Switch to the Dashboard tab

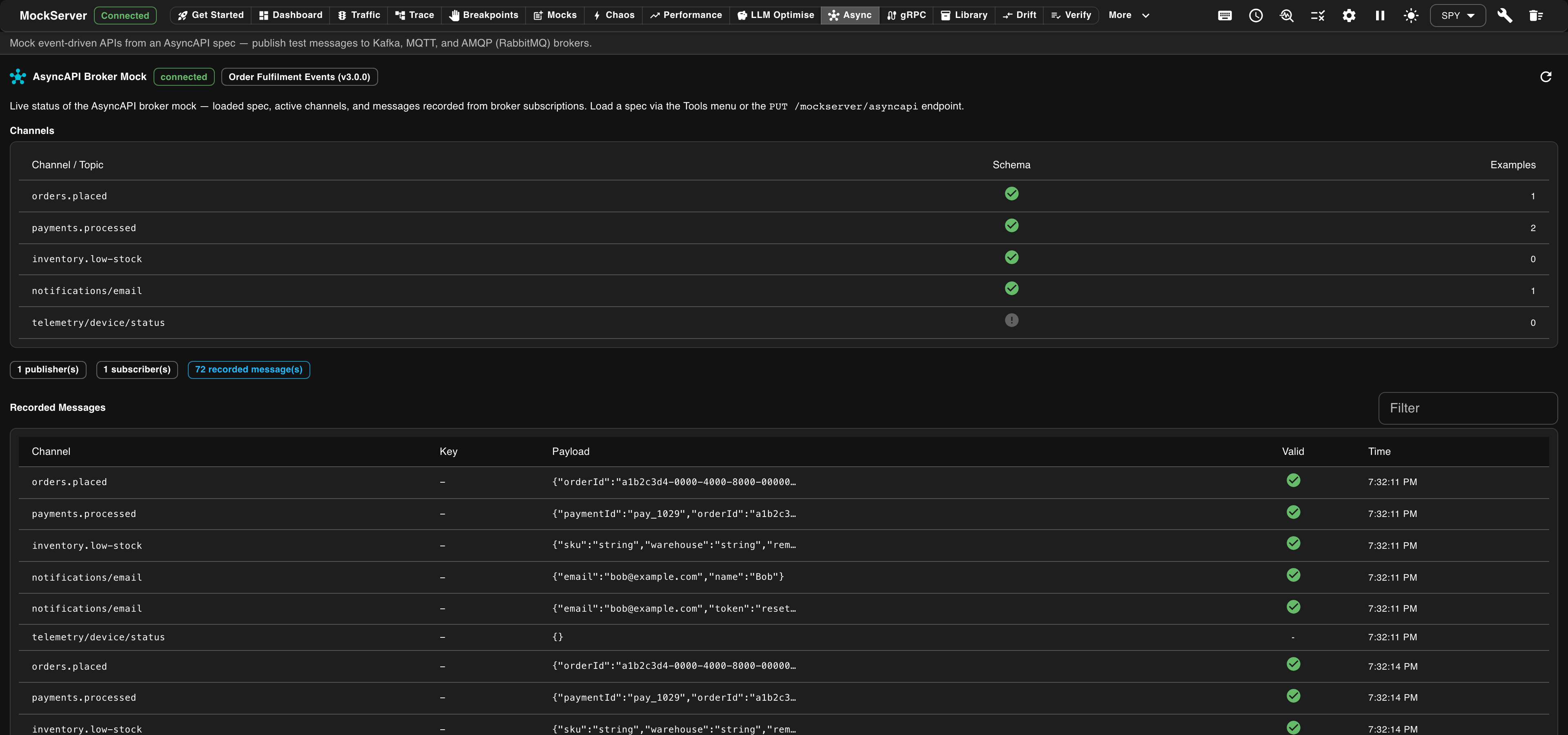(x=290, y=15)
